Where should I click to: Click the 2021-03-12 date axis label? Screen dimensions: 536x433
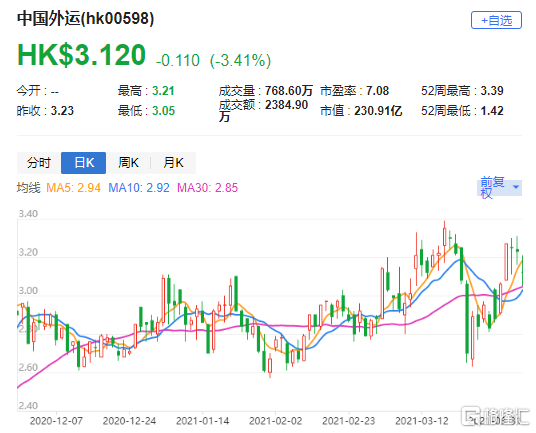pyautogui.click(x=422, y=421)
